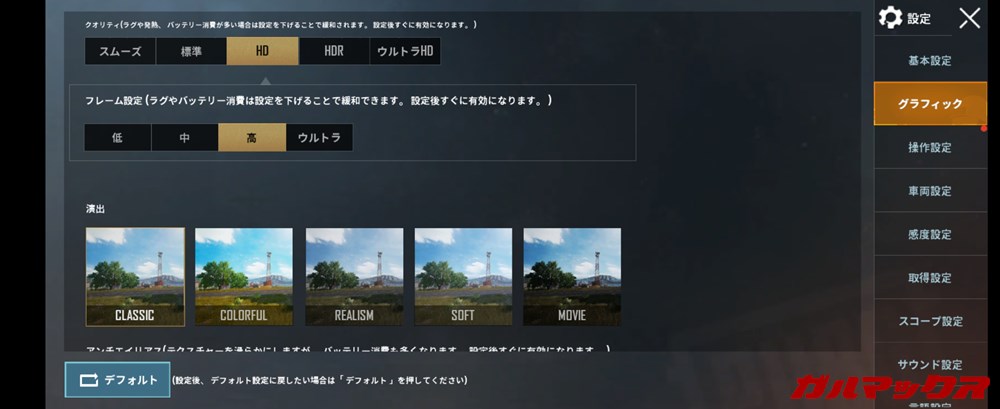Select 標準 graphics quality
The height and width of the screenshot is (409, 1000).
click(191, 52)
